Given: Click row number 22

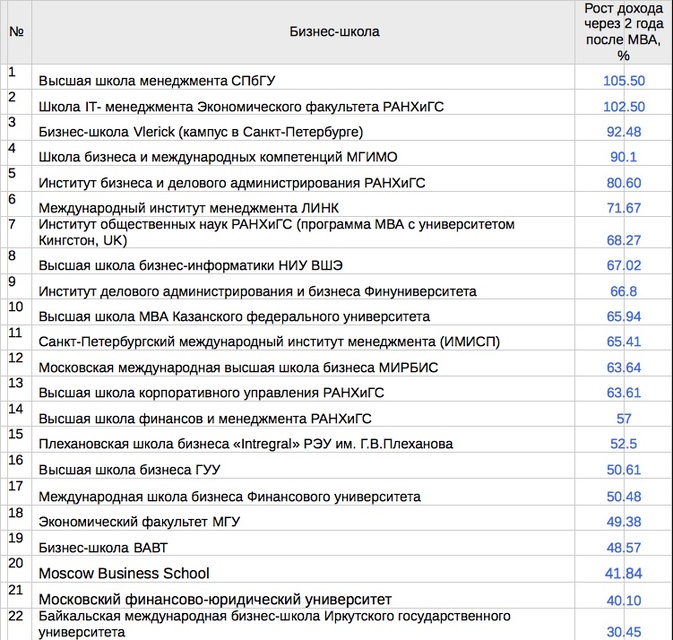Looking at the screenshot, I should click(x=16, y=616).
